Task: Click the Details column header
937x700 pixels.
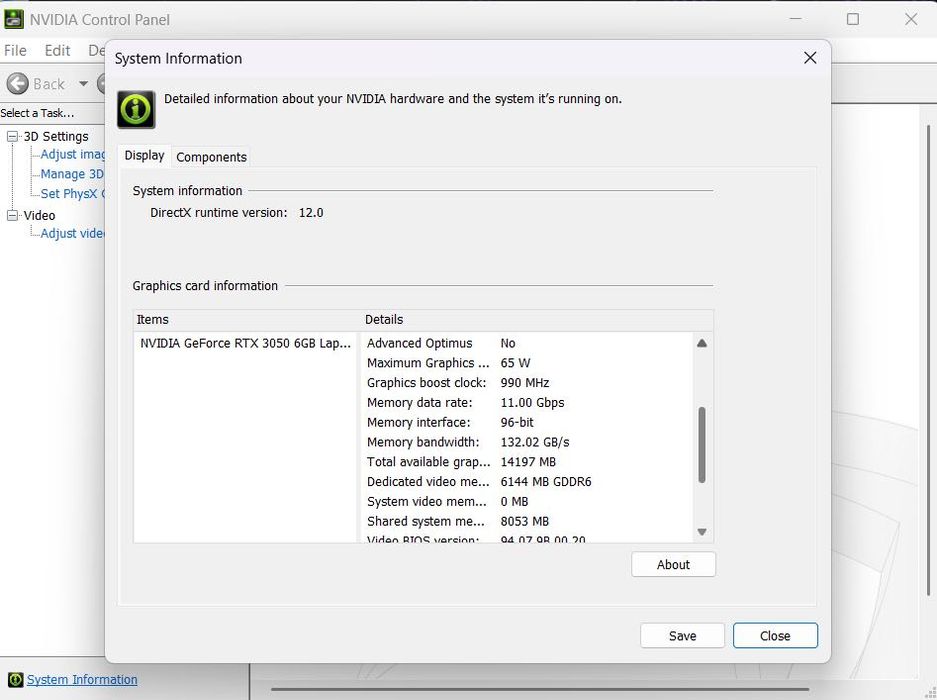Action: pyautogui.click(x=537, y=319)
